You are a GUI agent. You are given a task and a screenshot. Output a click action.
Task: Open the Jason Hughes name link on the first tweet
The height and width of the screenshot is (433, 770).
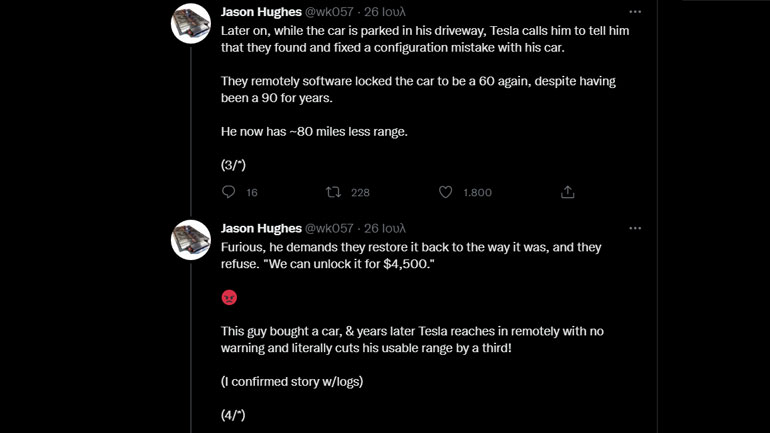(261, 12)
